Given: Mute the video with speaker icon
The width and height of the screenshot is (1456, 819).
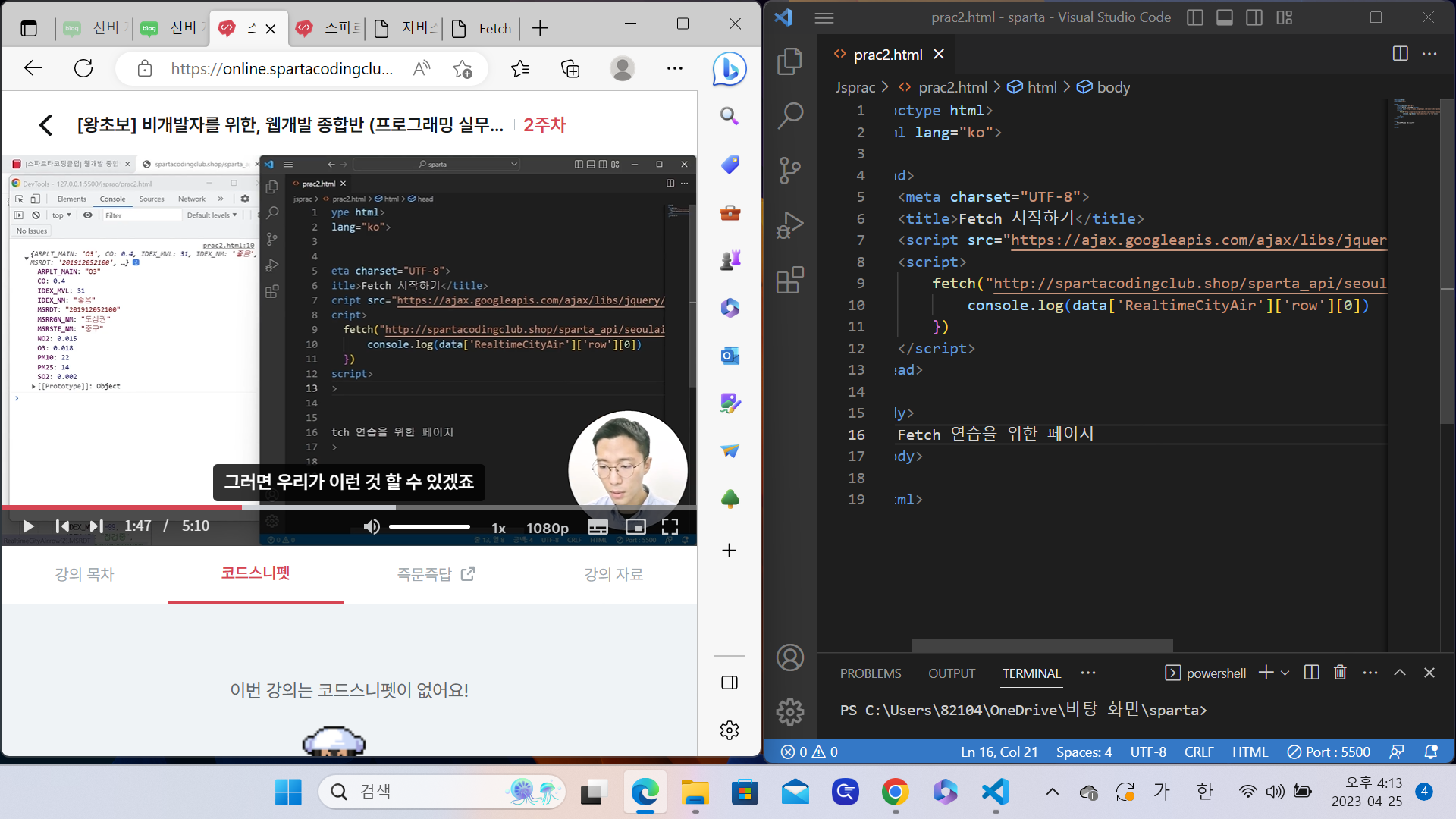Looking at the screenshot, I should click(372, 526).
